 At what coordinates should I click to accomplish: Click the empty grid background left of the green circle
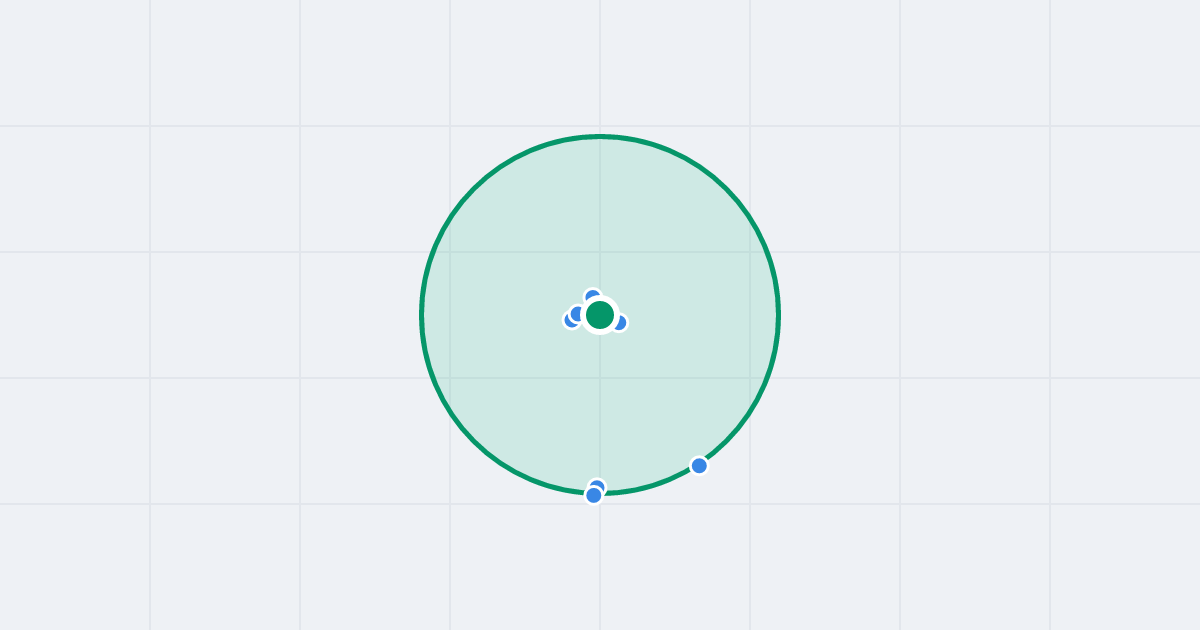pos(210,315)
